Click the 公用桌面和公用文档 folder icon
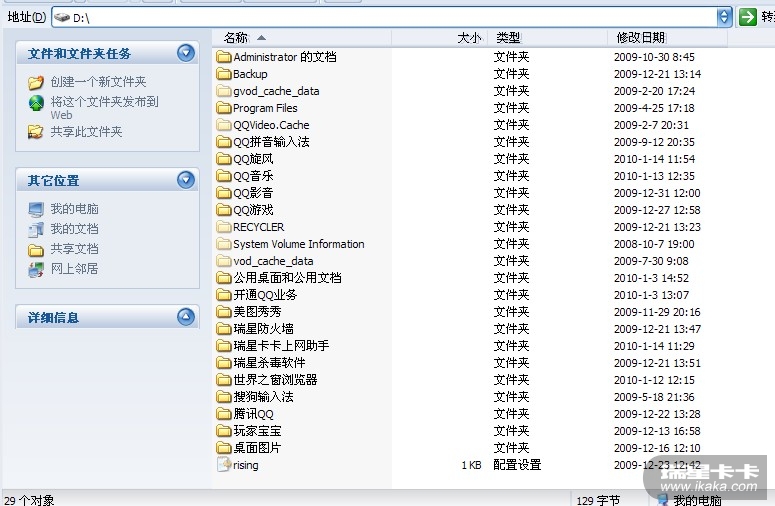Screen dimensions: 775x506 point(224,278)
